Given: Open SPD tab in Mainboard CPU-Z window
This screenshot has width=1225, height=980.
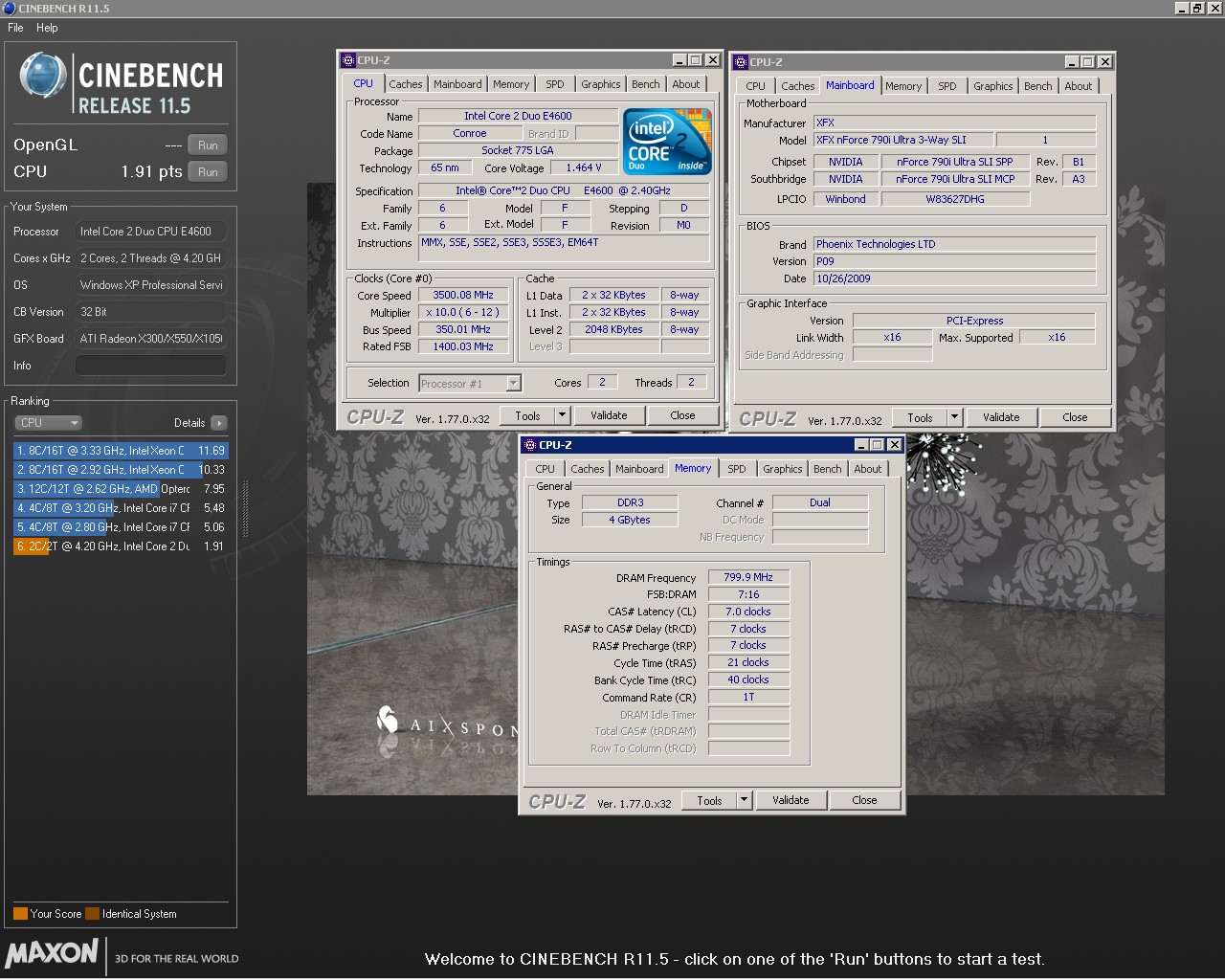Looking at the screenshot, I should [x=947, y=86].
